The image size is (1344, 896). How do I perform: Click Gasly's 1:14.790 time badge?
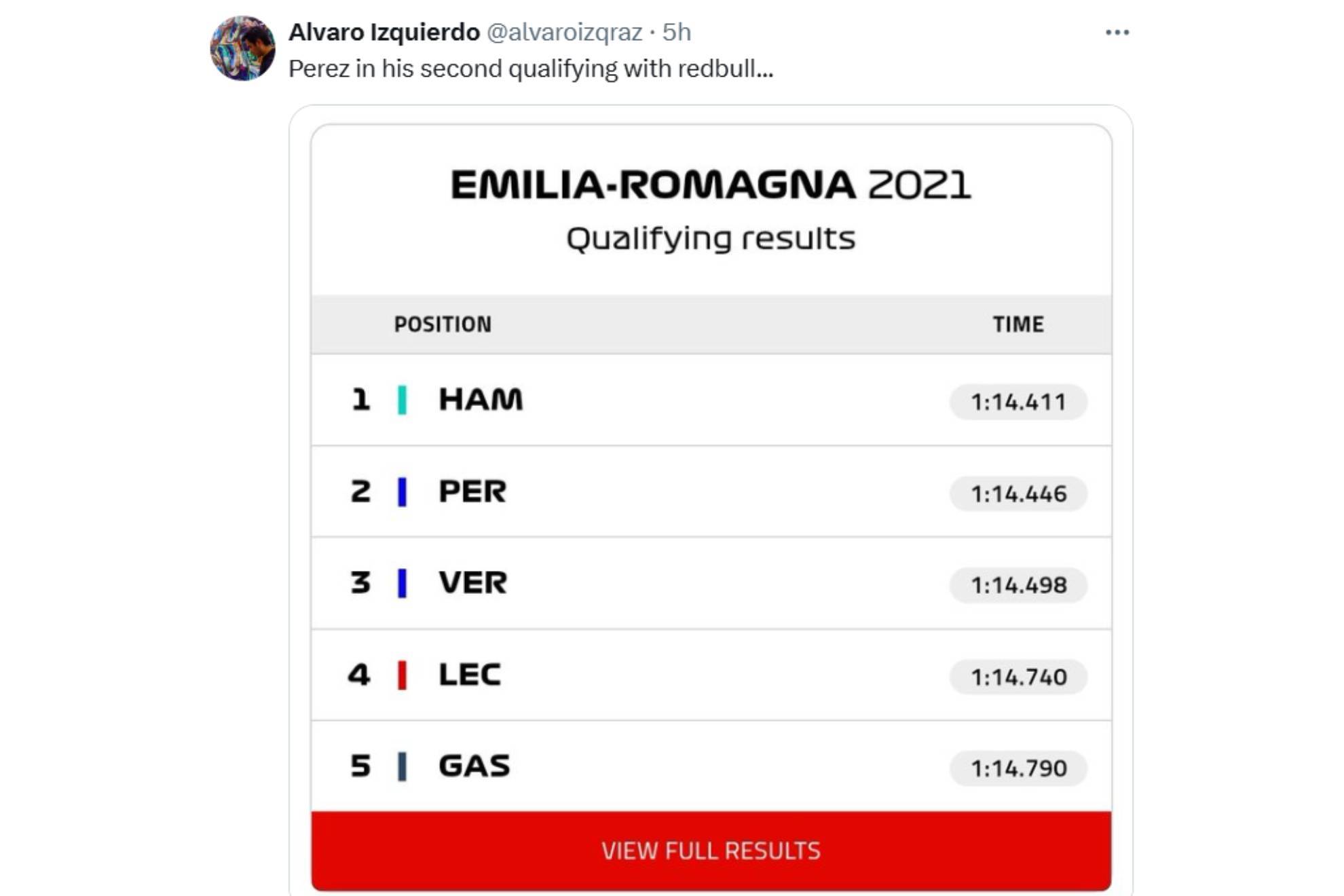click(x=1018, y=768)
